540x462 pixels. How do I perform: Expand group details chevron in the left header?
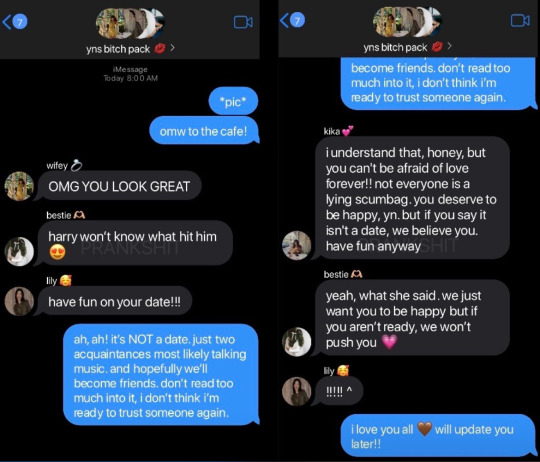pos(172,48)
